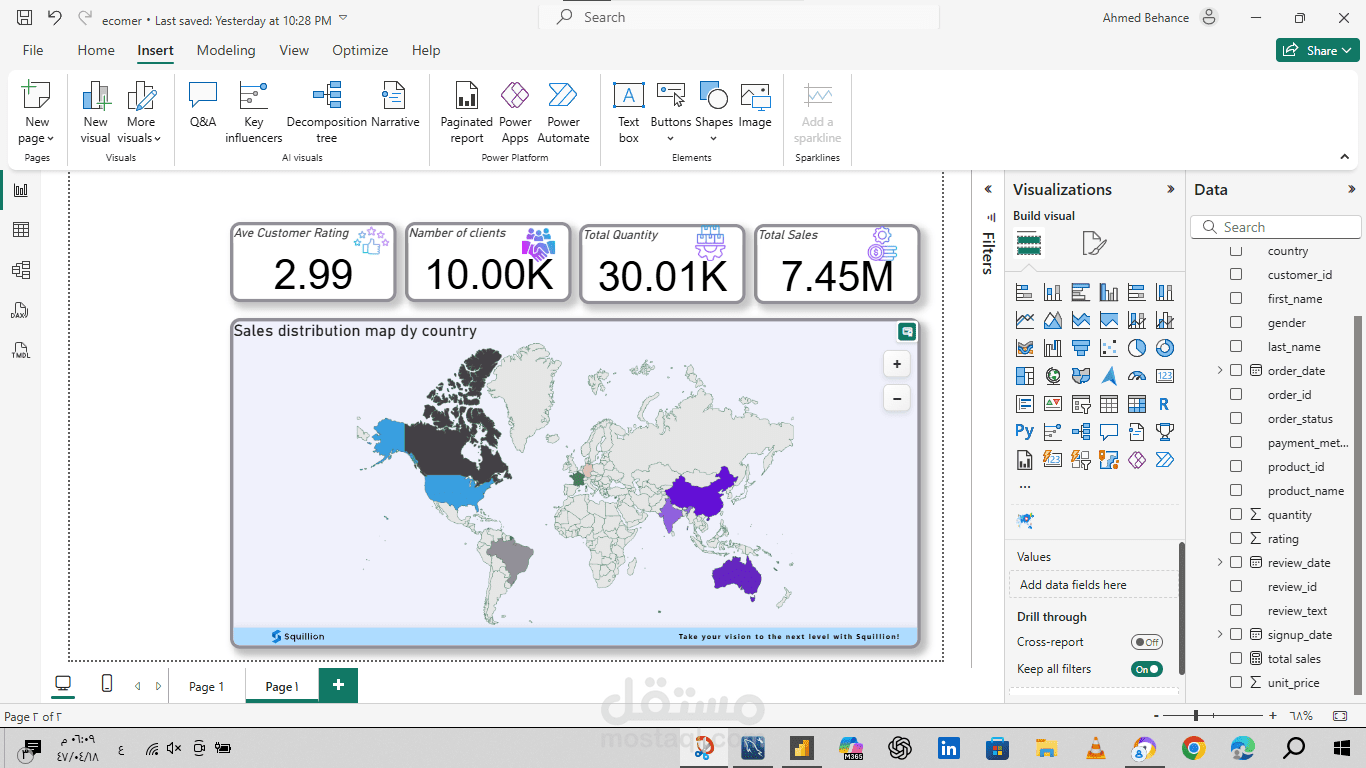1366x768 pixels.
Task: Switch to Table view in sidebar
Action: coord(21,230)
